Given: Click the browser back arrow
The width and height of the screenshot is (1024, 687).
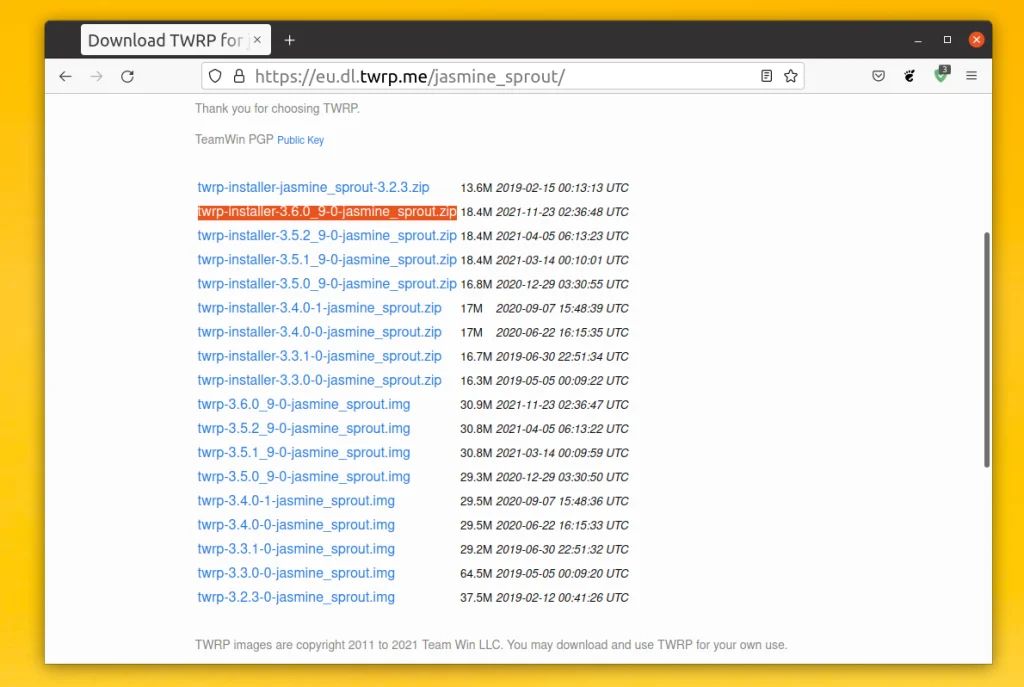Looking at the screenshot, I should 66,76.
